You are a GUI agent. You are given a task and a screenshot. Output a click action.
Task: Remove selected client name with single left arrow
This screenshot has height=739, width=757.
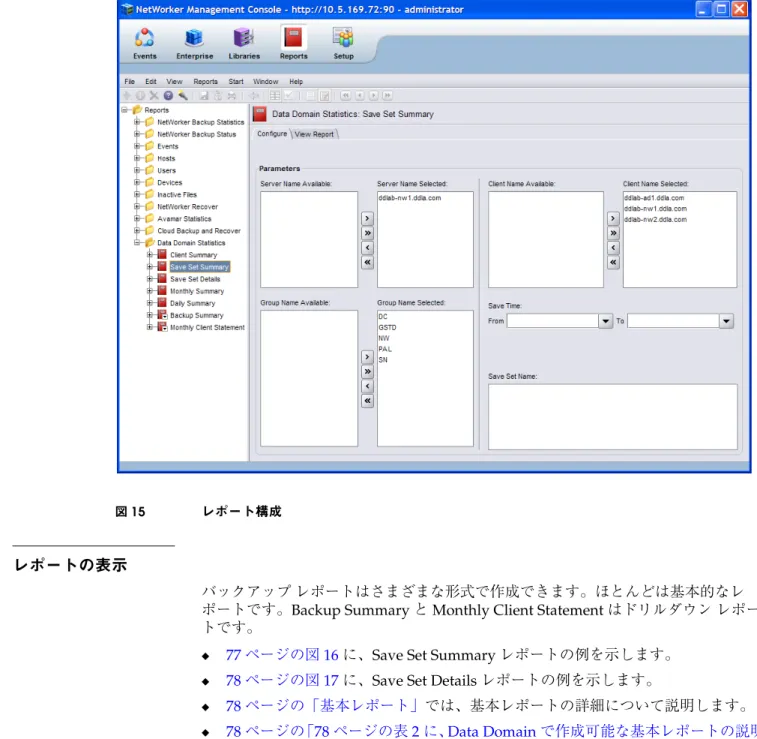tap(613, 248)
